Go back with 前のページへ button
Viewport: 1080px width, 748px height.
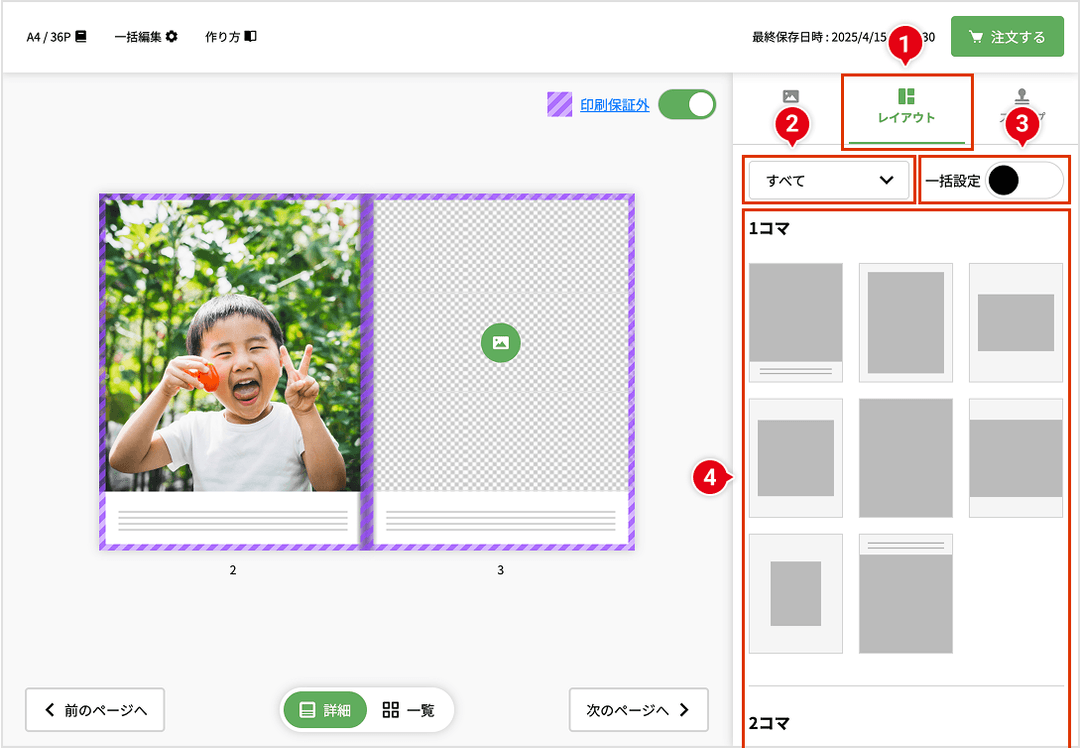(x=95, y=710)
